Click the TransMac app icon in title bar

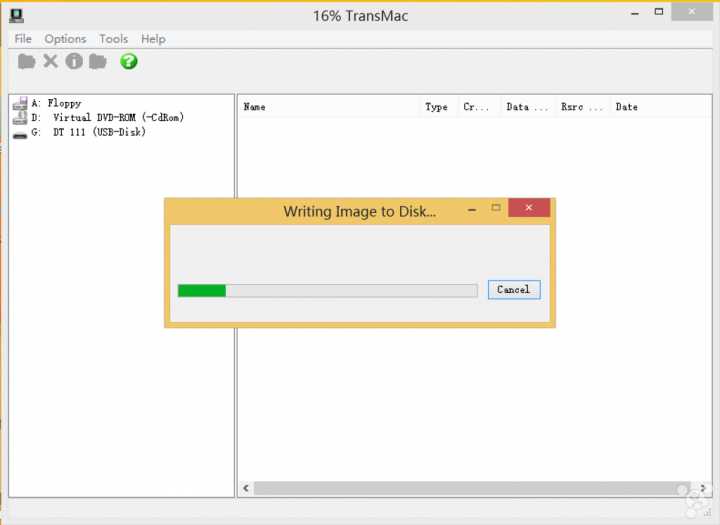pos(17,15)
